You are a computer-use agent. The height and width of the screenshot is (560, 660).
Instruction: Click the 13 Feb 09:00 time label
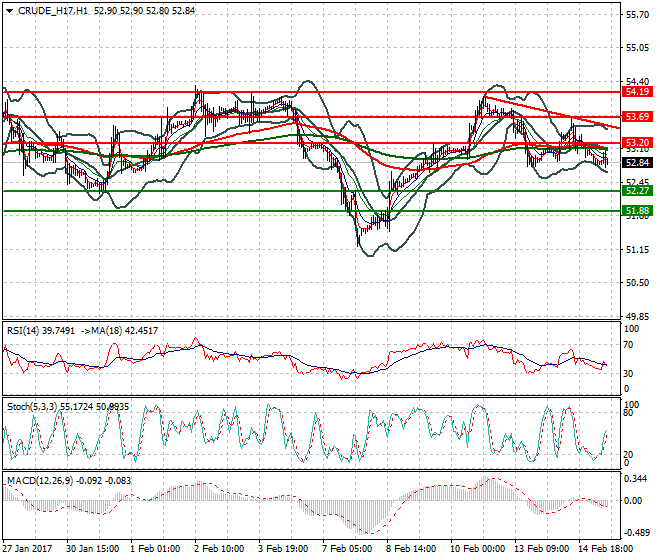pos(542,549)
